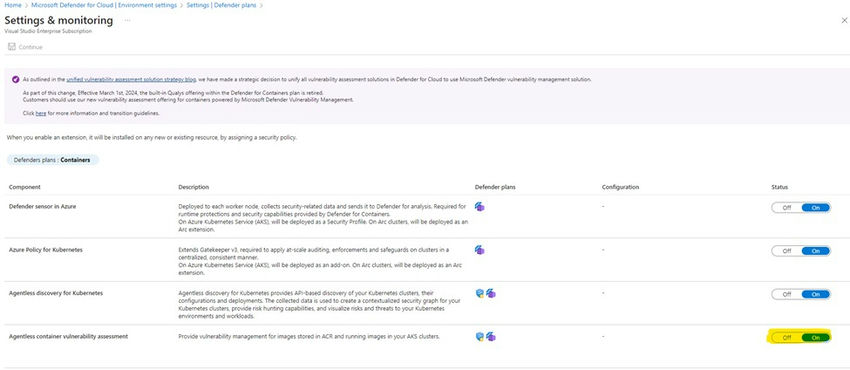Click the Status column header
Screen dimensions: 850x370
780,187
